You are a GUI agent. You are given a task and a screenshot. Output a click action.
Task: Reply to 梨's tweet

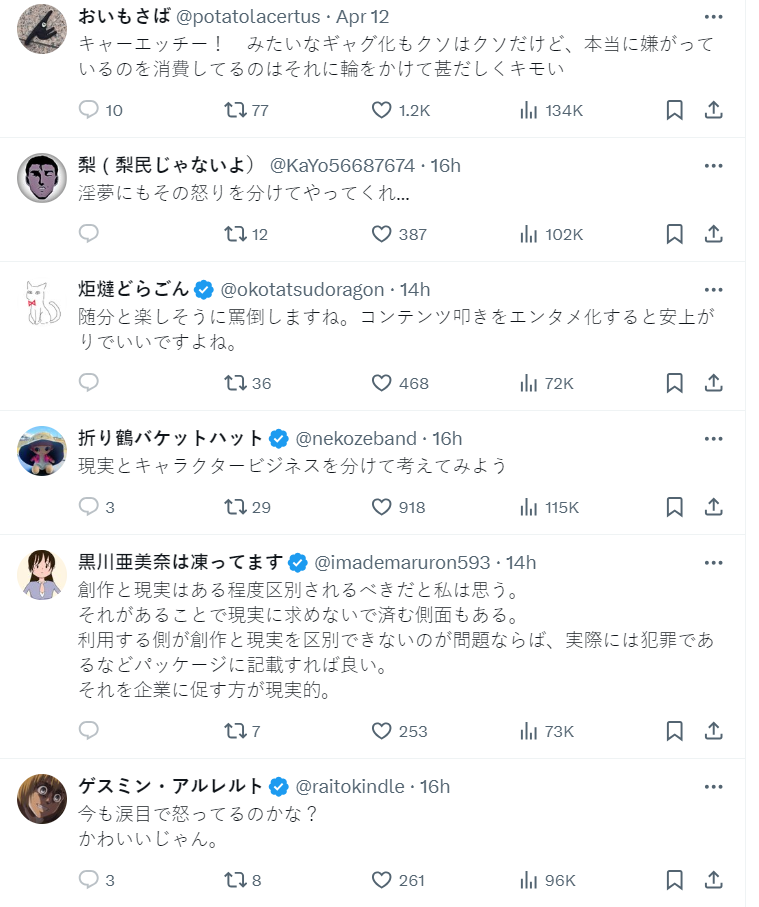click(x=89, y=234)
